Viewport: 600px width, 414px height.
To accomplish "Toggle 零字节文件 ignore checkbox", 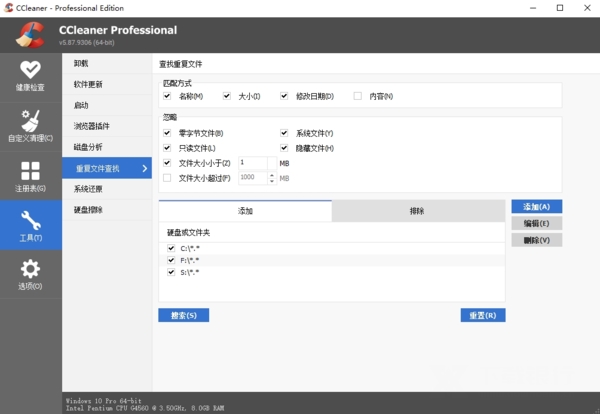I will tap(167, 133).
